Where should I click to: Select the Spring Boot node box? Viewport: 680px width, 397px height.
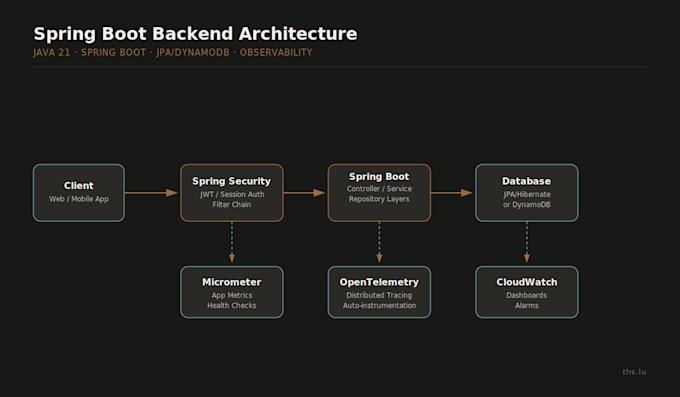379,193
